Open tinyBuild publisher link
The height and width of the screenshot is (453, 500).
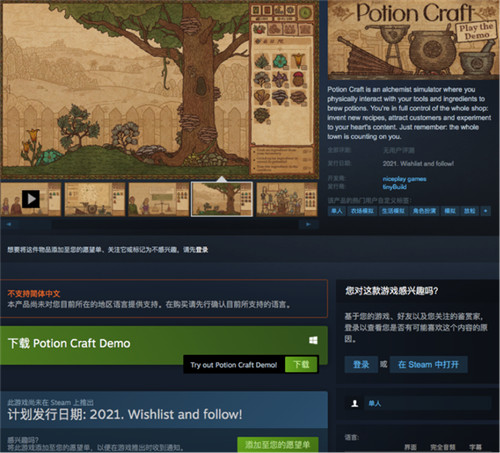394,187
